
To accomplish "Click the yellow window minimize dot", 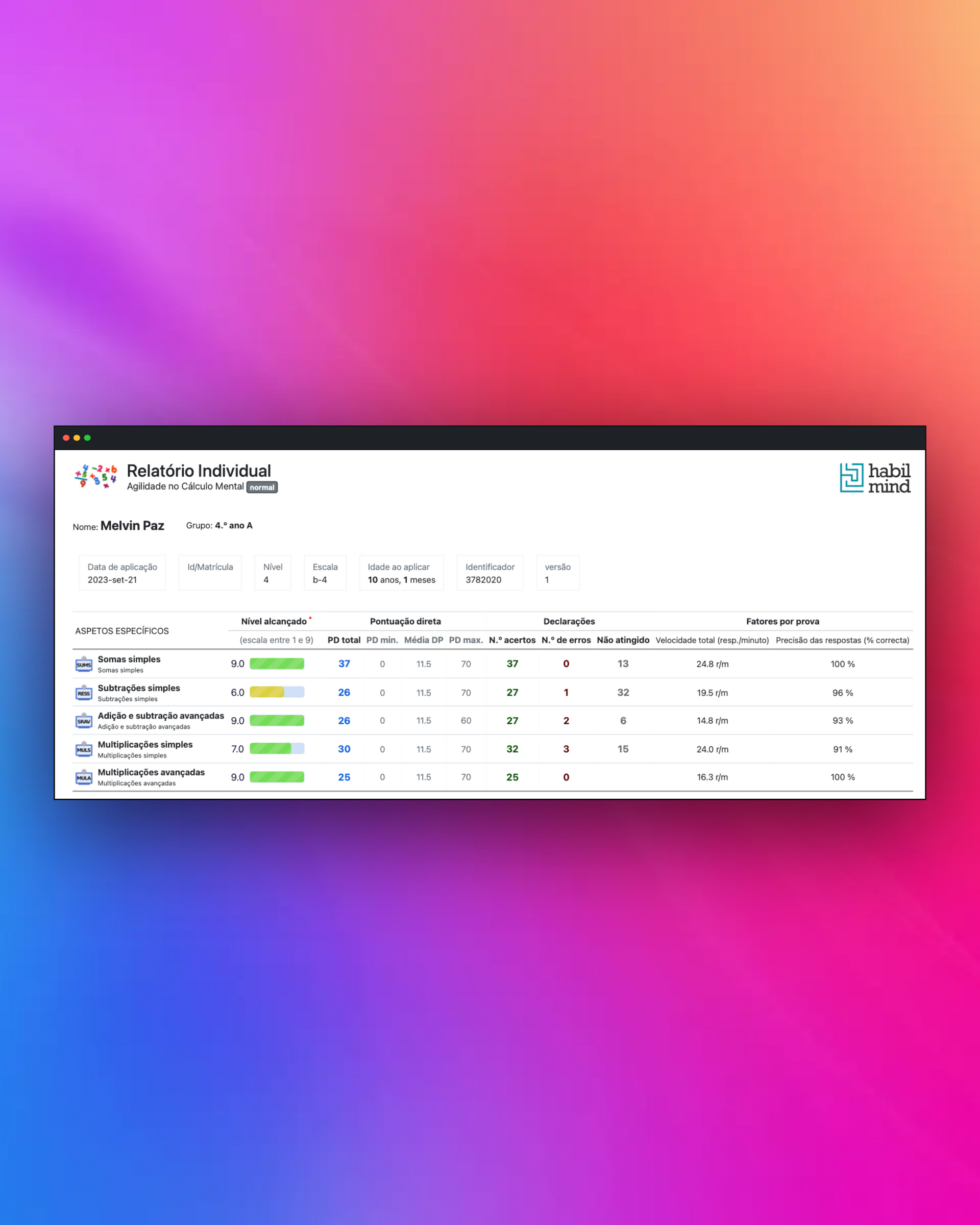I will pyautogui.click(x=77, y=437).
